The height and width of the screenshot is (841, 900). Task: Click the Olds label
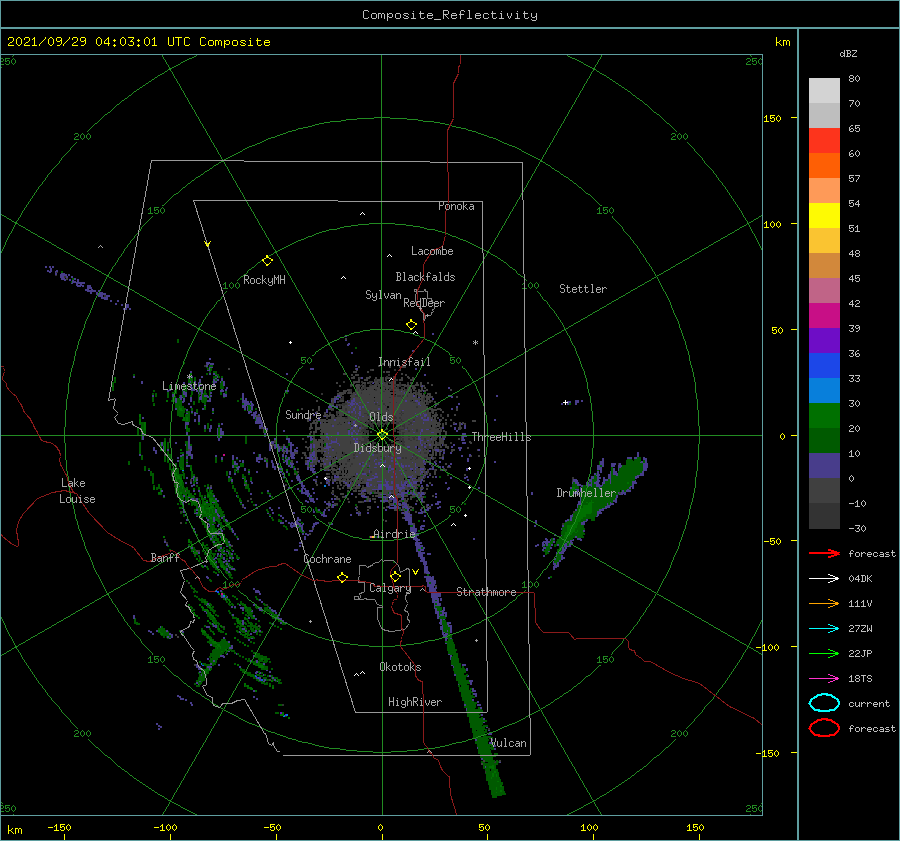click(x=381, y=417)
